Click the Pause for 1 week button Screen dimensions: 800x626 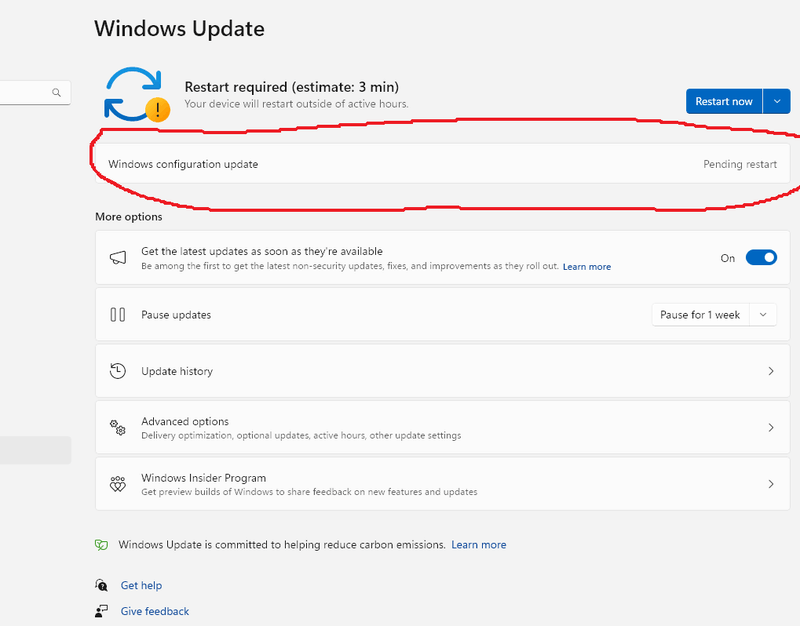point(700,315)
